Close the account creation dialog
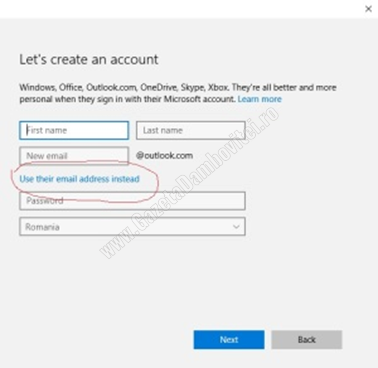The width and height of the screenshot is (378, 368). (368, 9)
